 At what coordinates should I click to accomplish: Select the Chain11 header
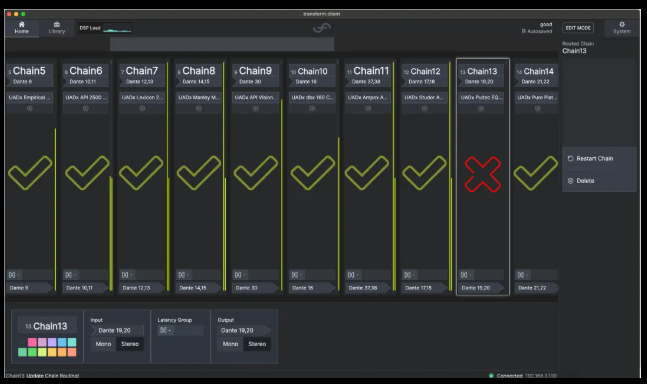point(368,75)
